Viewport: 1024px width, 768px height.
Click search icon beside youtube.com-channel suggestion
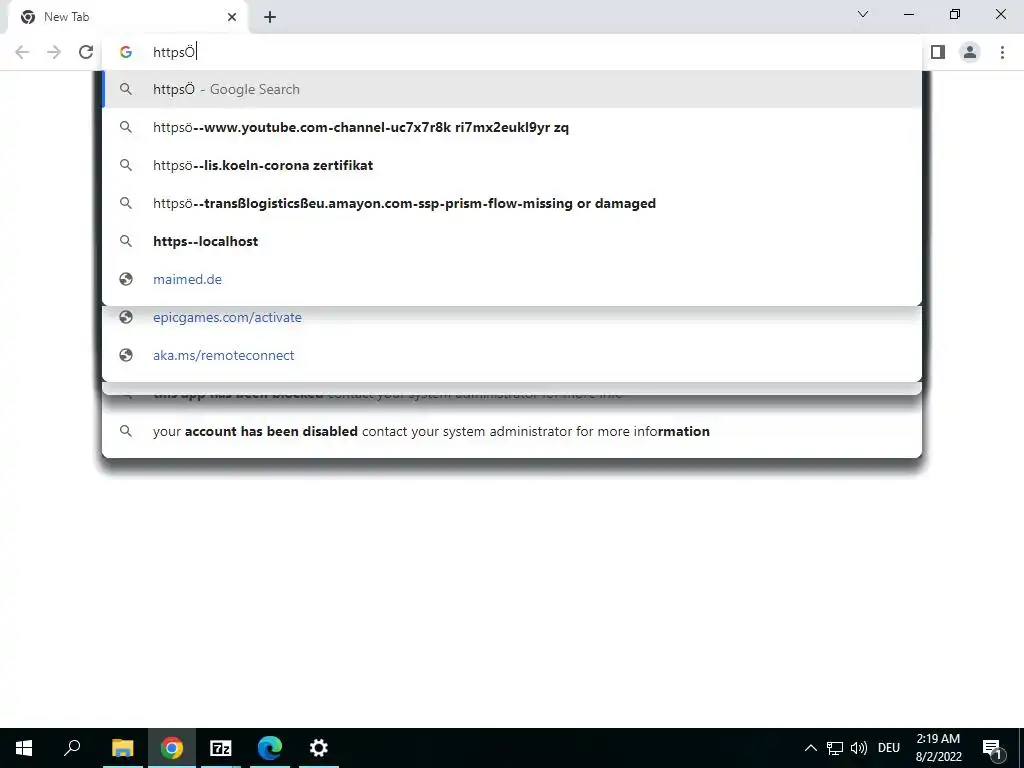[126, 127]
